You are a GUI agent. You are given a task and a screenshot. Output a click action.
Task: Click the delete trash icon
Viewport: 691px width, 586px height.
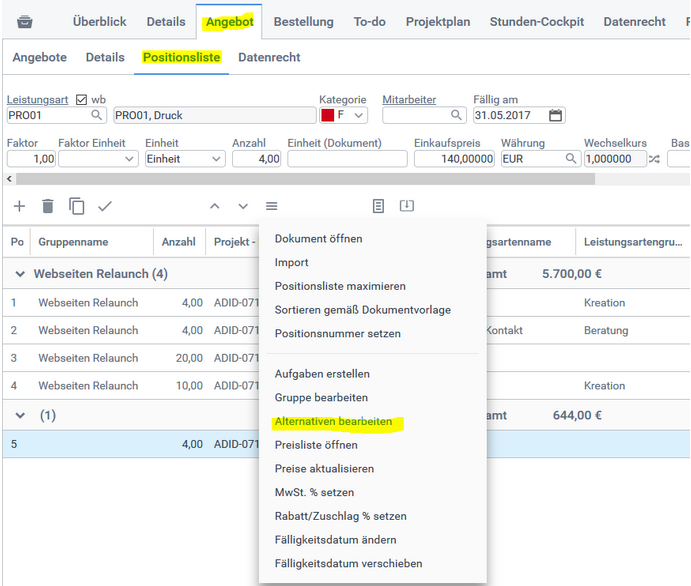click(x=48, y=206)
